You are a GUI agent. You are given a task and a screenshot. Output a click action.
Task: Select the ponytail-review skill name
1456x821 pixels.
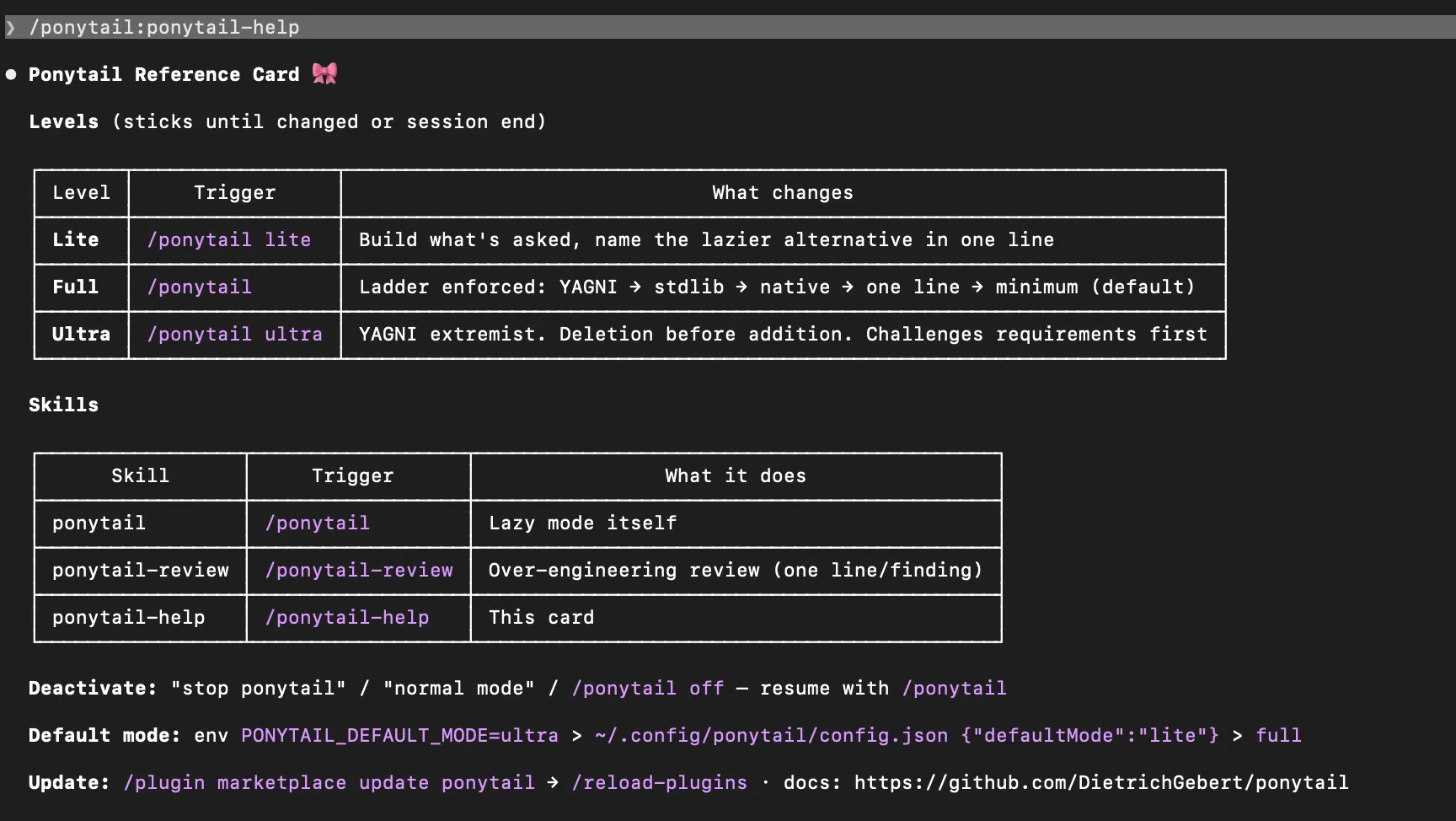click(141, 570)
